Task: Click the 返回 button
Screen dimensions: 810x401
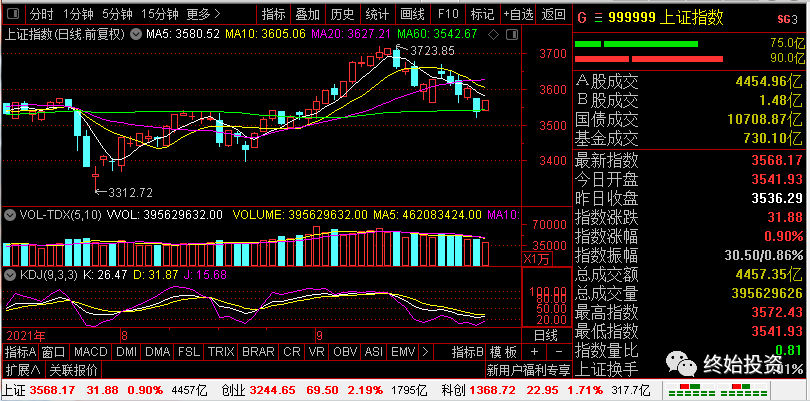Action: pos(553,14)
